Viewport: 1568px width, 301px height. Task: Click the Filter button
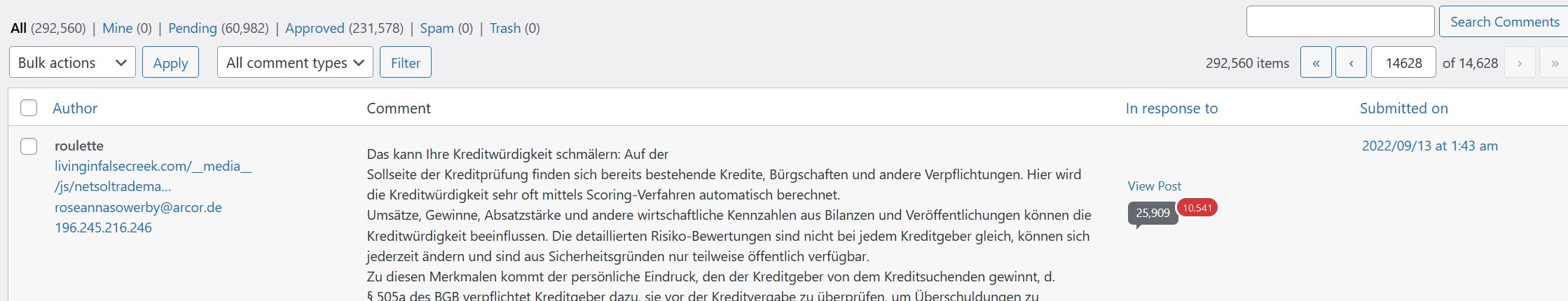tap(406, 63)
